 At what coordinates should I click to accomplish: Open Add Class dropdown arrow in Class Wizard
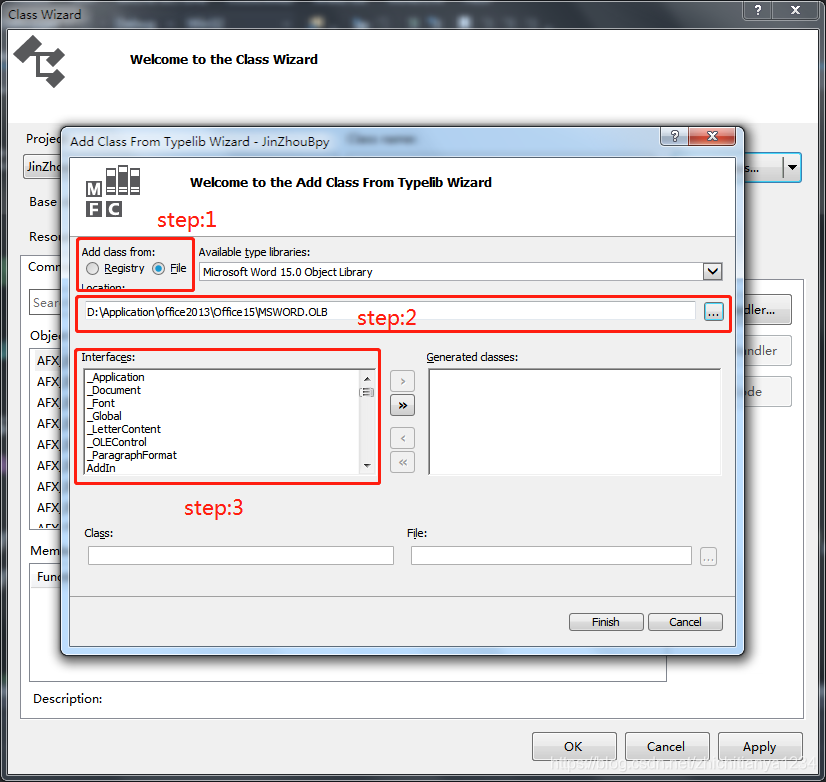click(x=792, y=168)
